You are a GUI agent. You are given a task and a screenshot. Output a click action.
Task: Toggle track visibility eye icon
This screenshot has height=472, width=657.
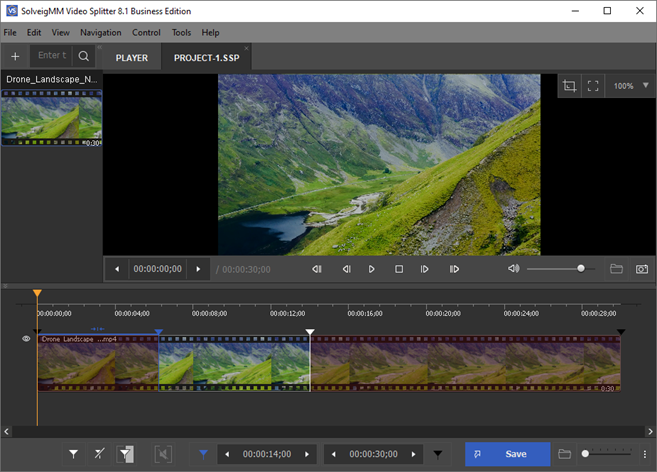pyautogui.click(x=26, y=339)
